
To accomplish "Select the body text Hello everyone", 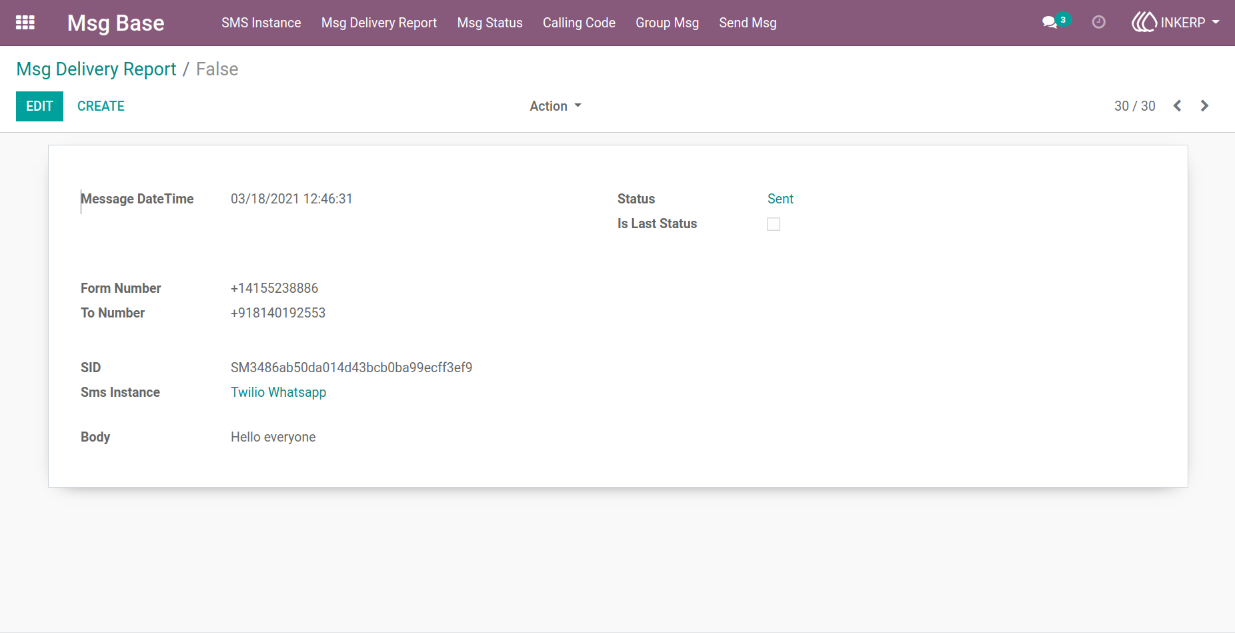I will tap(273, 437).
